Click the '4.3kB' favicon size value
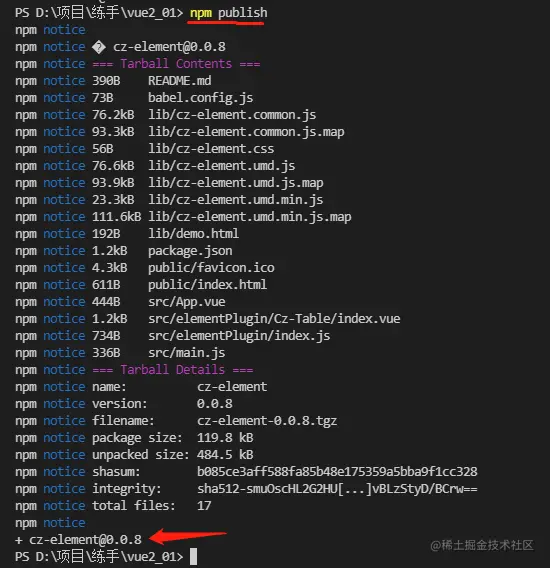Viewport: 550px width, 568px height. point(109,268)
